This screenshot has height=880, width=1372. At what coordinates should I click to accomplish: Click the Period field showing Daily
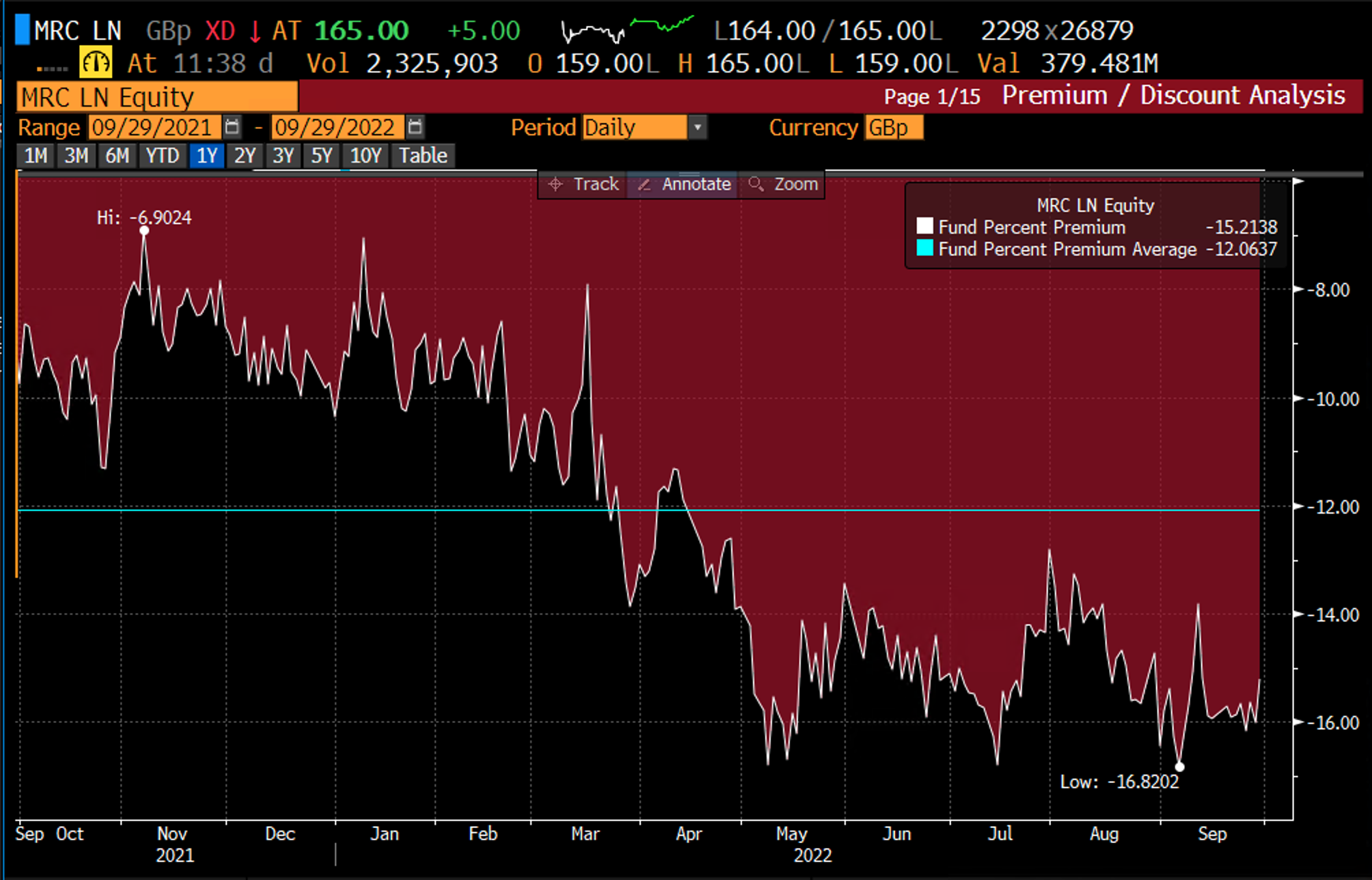635,128
